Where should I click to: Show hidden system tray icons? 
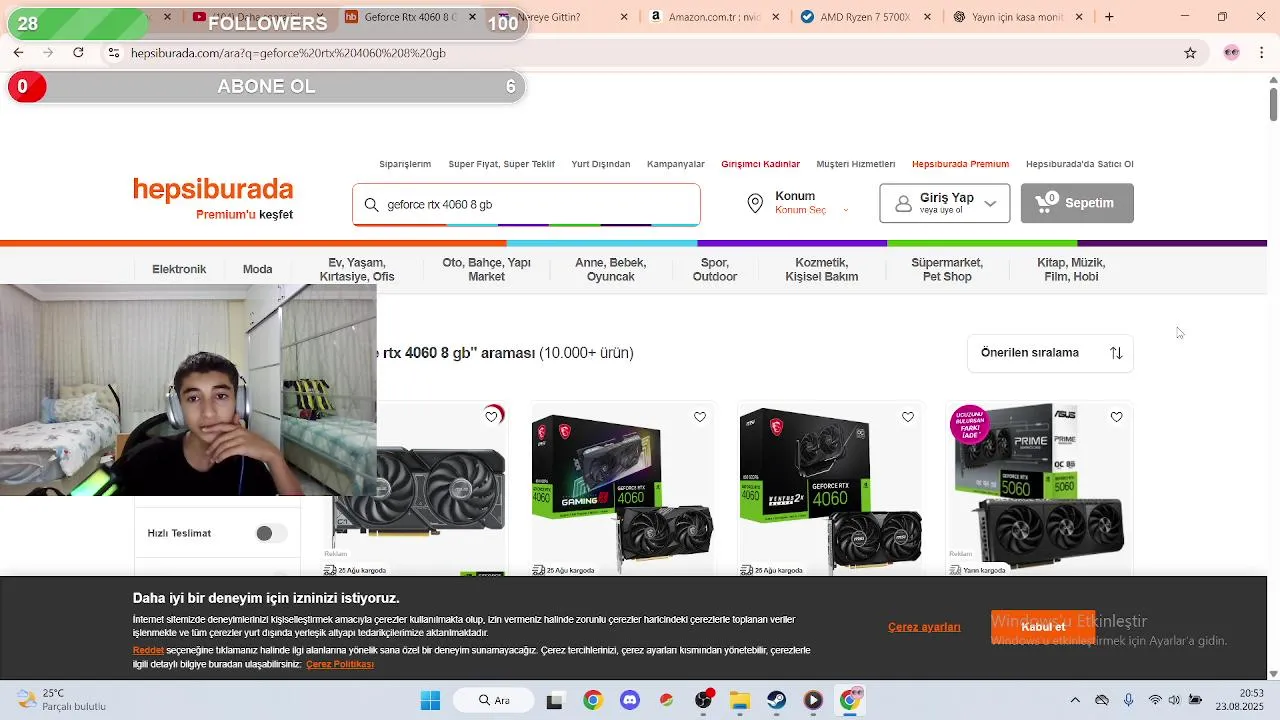(1075, 700)
